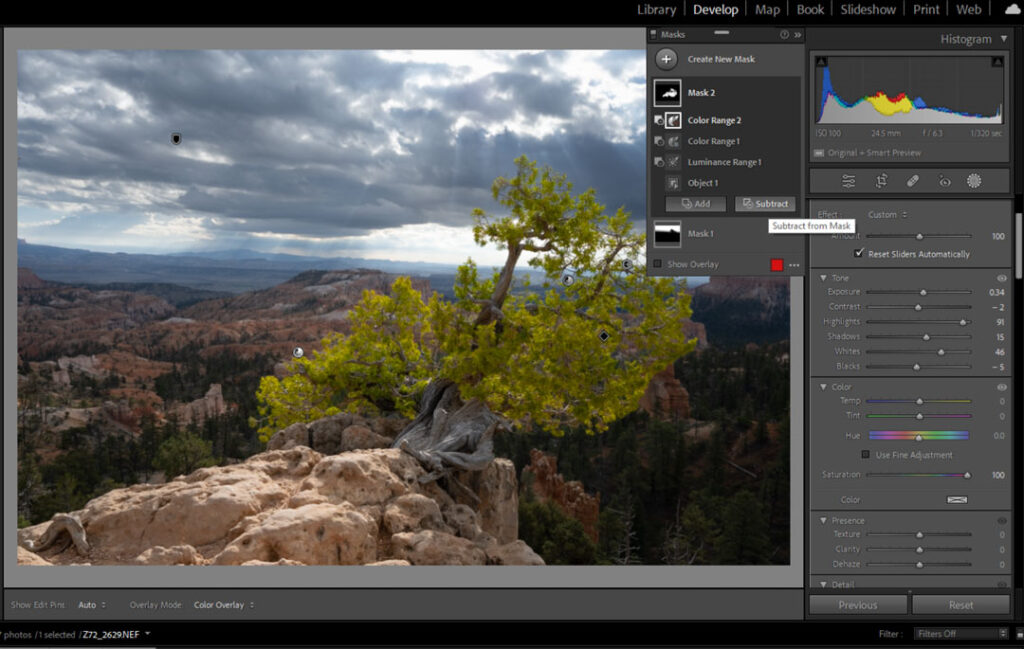1024x649 pixels.
Task: Click the mask pin left of the tree foliage
Action: tap(298, 353)
